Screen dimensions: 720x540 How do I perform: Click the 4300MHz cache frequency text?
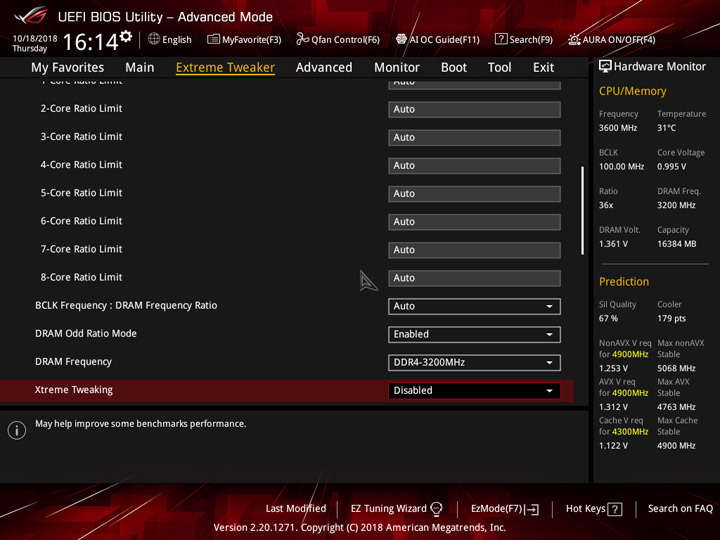click(x=630, y=432)
